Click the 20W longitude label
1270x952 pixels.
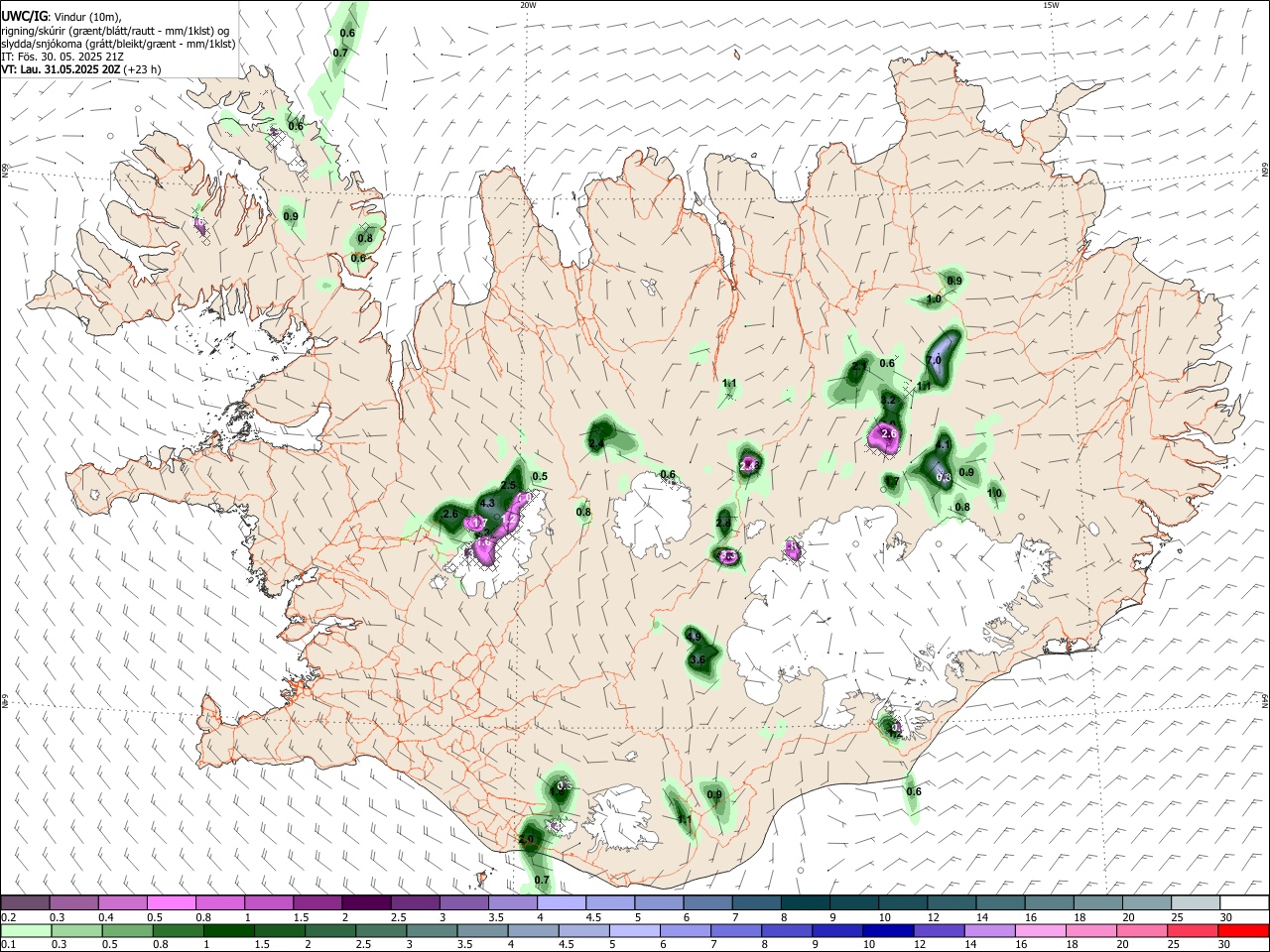tap(528, 5)
